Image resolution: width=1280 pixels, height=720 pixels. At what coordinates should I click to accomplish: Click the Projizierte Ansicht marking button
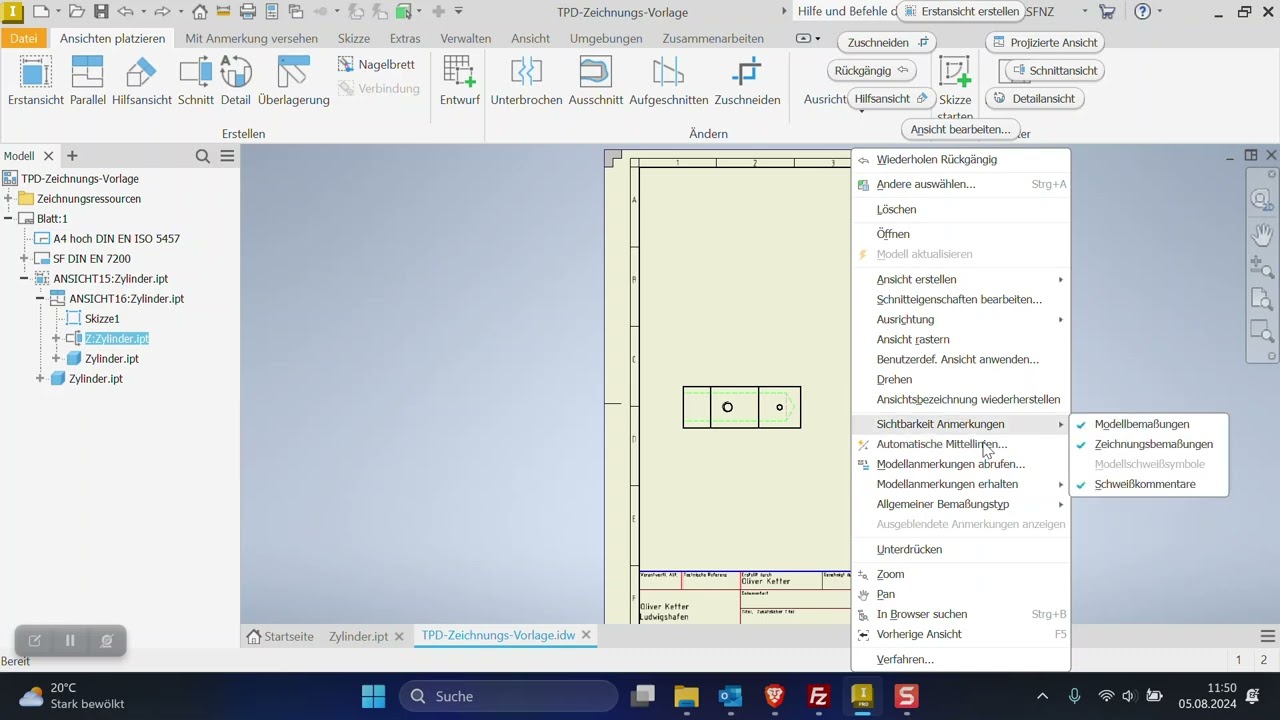click(1044, 42)
